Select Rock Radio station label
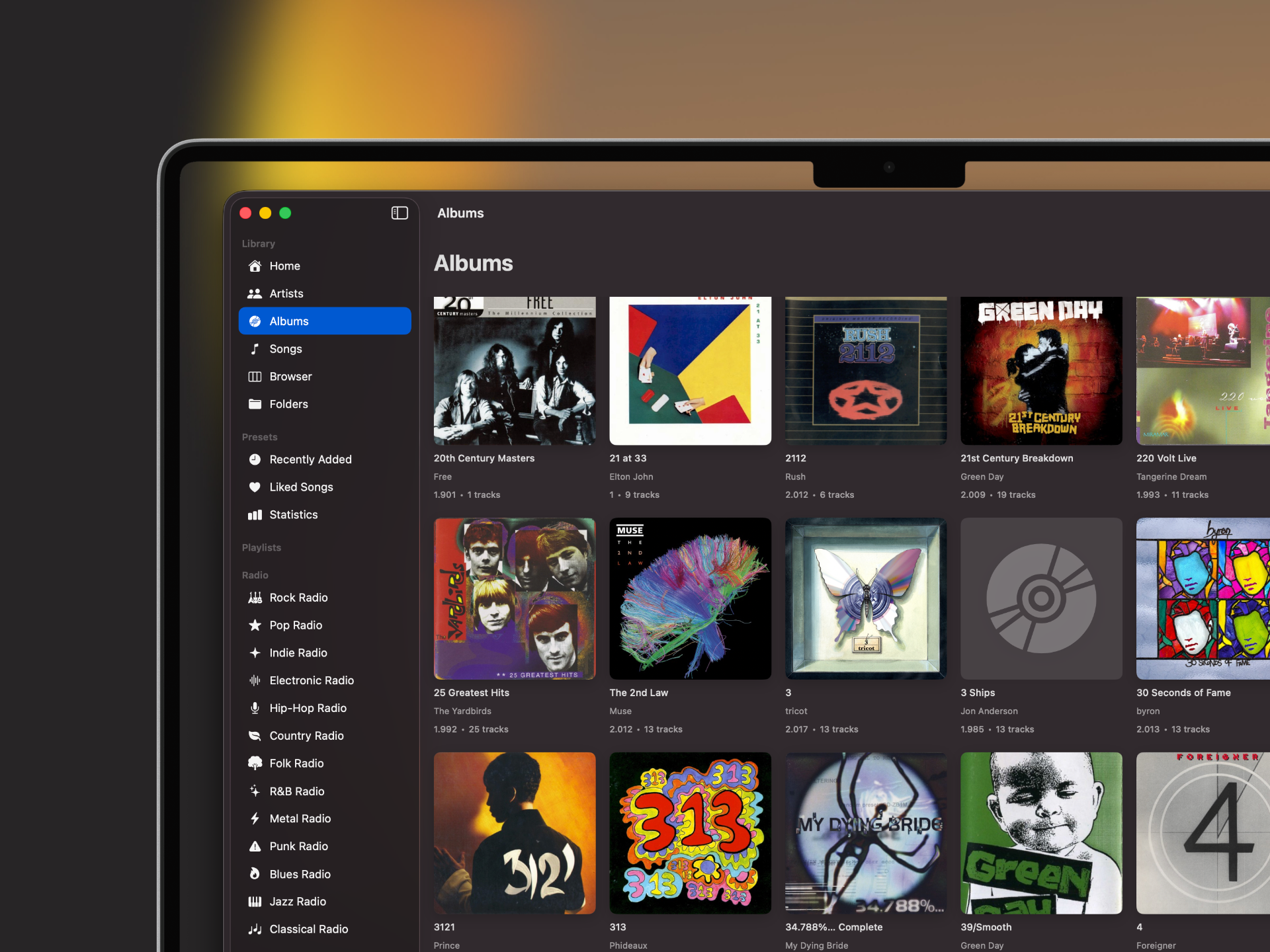Viewport: 1270px width, 952px height. coord(298,598)
